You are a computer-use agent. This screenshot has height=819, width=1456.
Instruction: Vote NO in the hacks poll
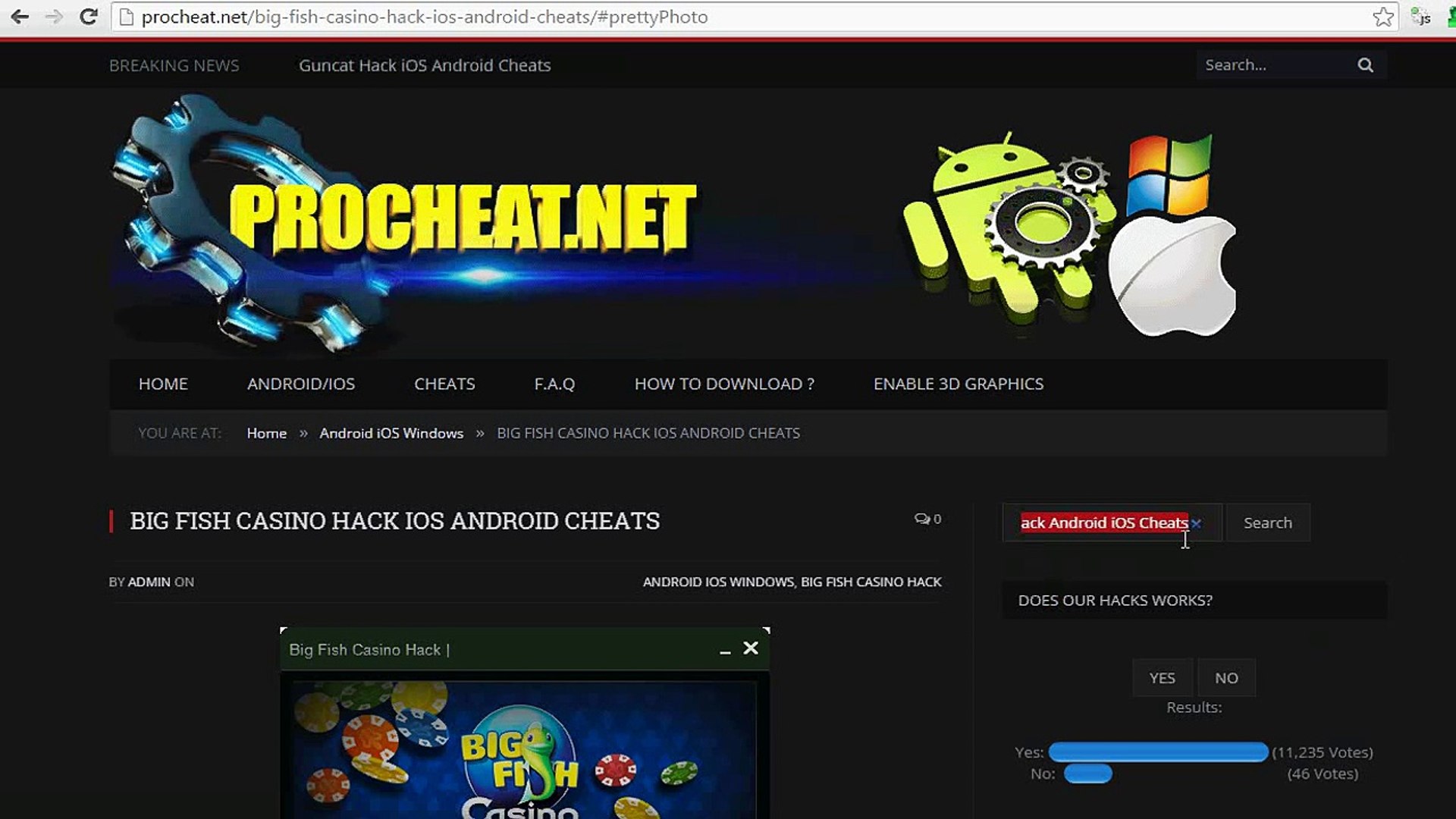[1226, 678]
